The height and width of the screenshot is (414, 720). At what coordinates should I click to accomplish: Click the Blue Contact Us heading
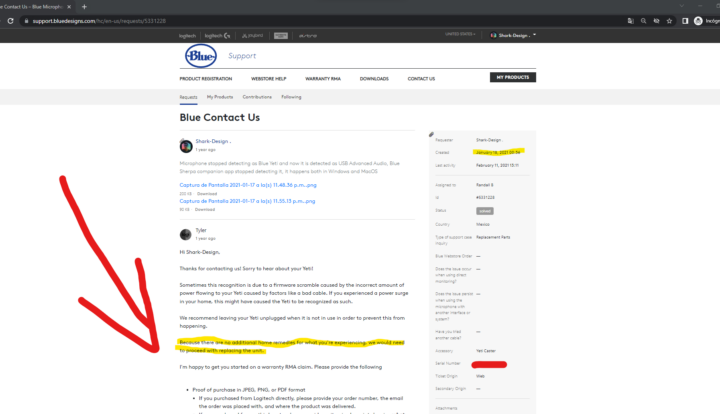point(219,117)
